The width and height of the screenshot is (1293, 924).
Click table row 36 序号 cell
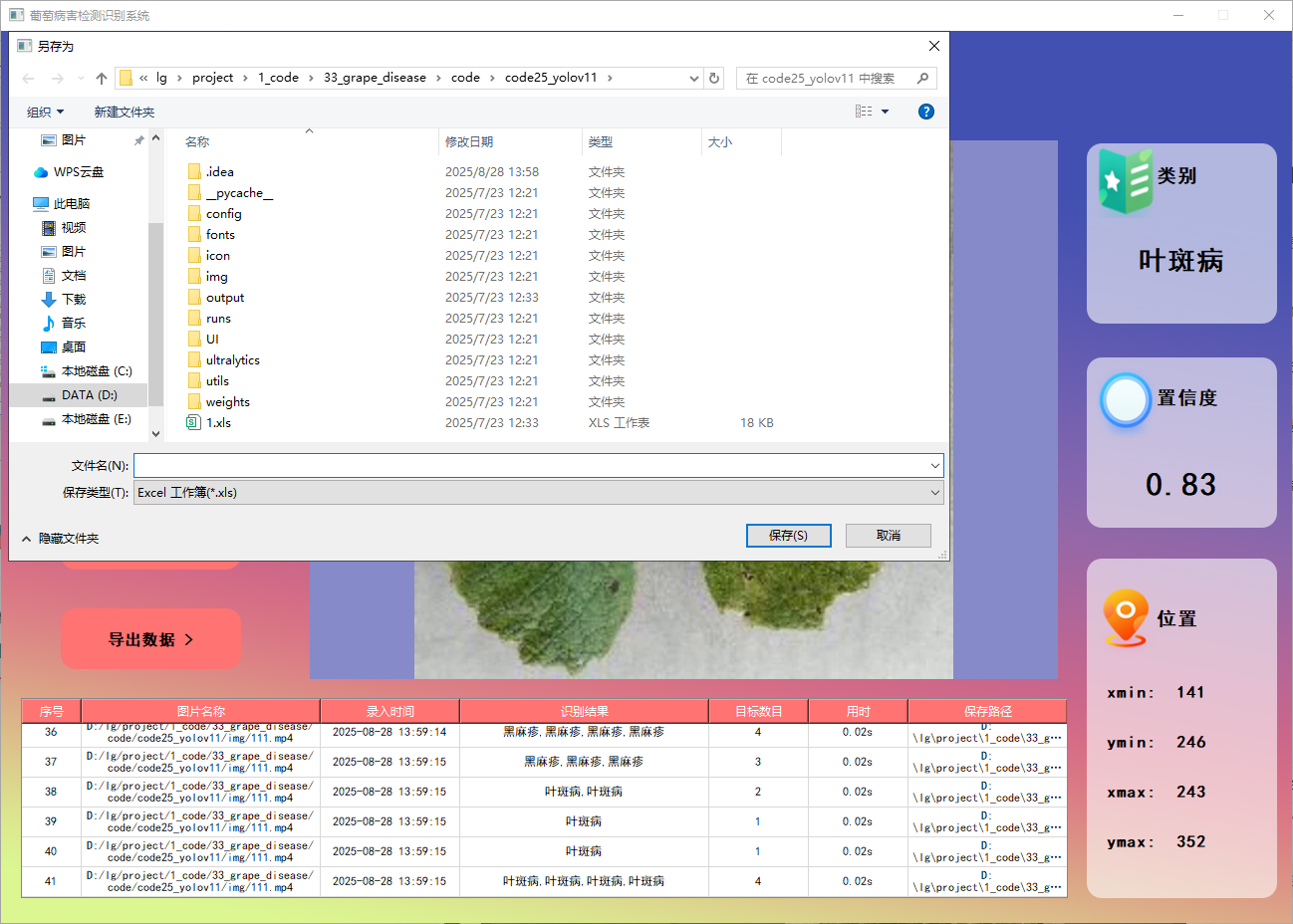click(x=51, y=732)
